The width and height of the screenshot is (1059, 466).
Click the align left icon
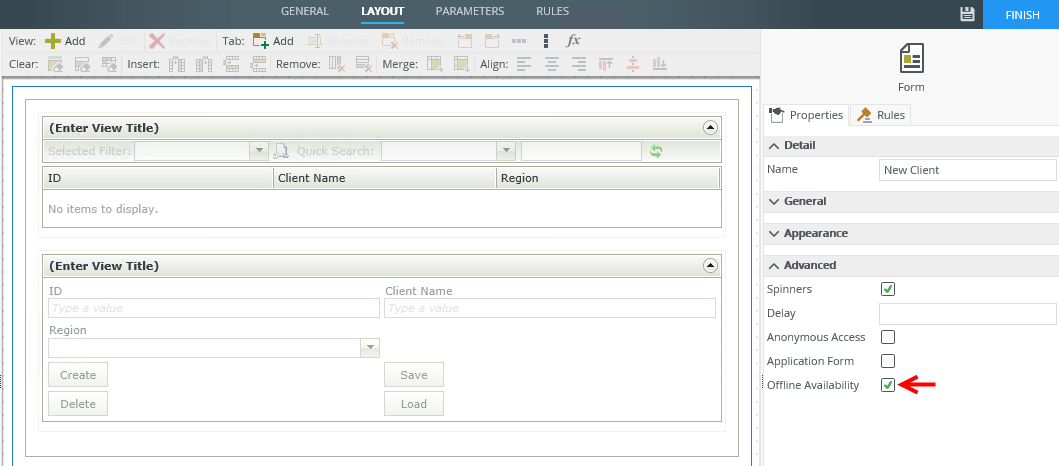coord(525,64)
